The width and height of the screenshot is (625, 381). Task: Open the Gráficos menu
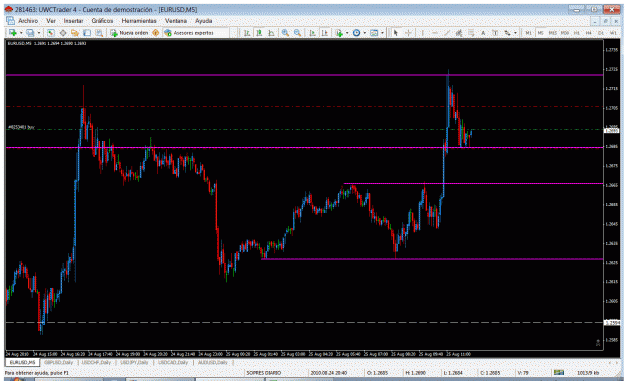[x=102, y=21]
